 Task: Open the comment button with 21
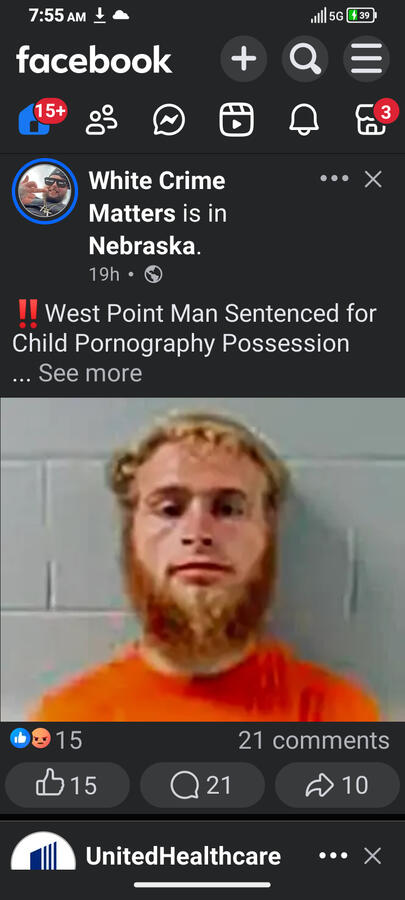[x=202, y=785]
